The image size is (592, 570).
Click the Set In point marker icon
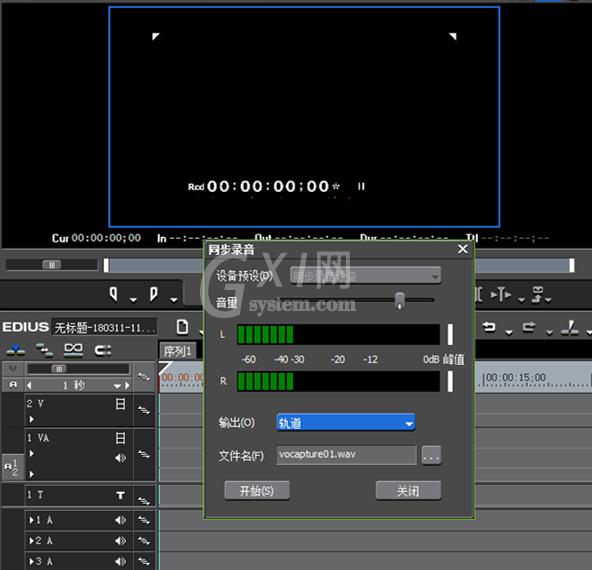(x=114, y=294)
